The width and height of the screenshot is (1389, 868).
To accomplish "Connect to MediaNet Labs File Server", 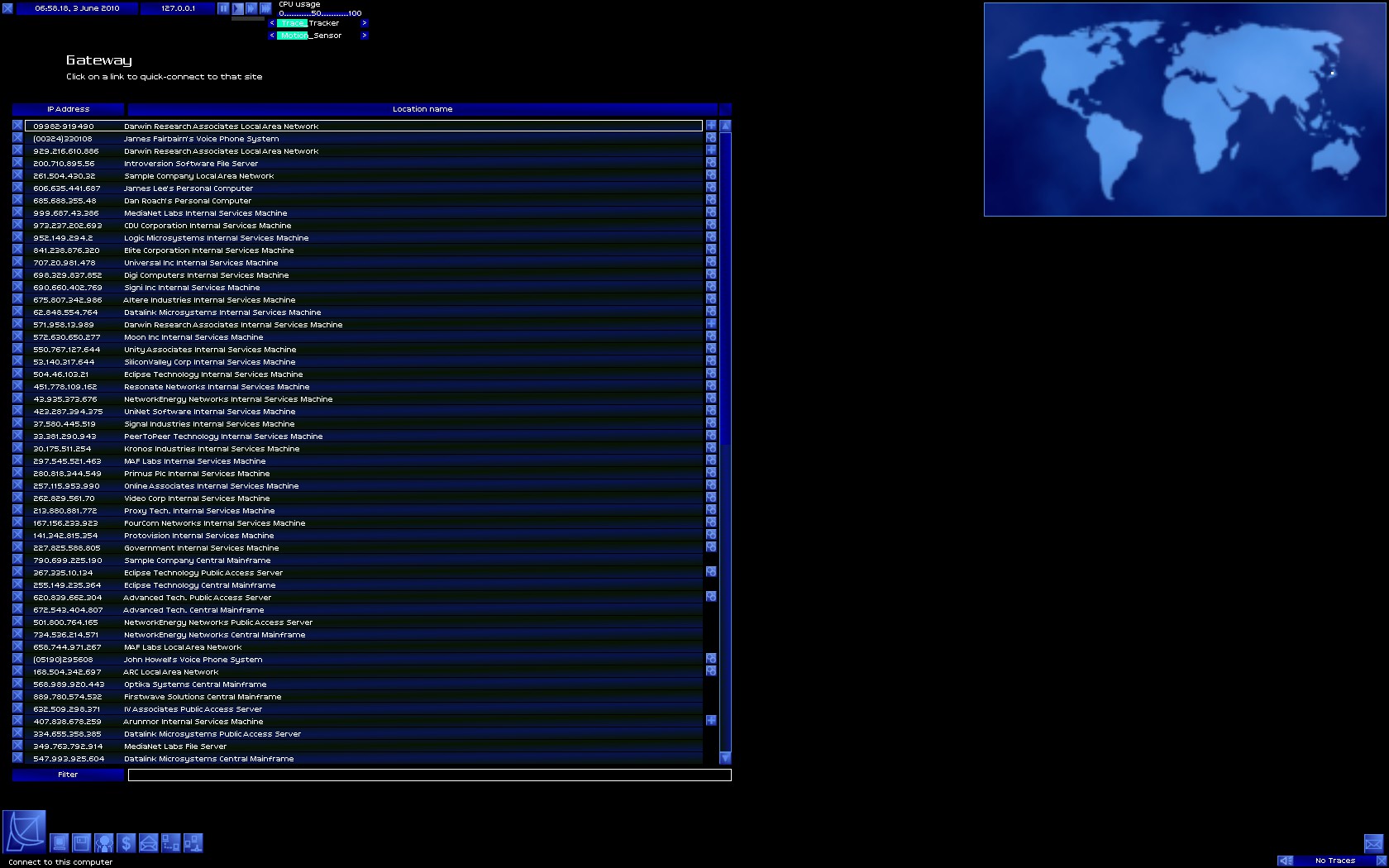I will click(364, 746).
